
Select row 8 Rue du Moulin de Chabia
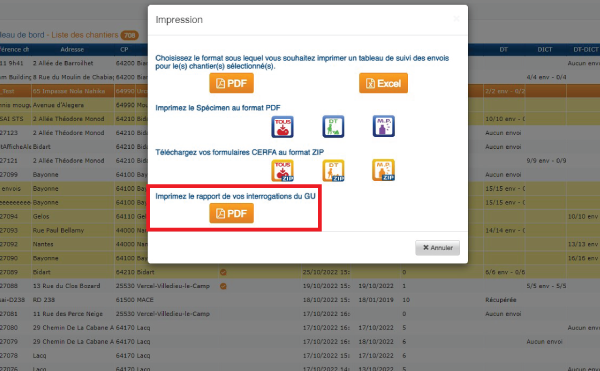tap(73, 77)
